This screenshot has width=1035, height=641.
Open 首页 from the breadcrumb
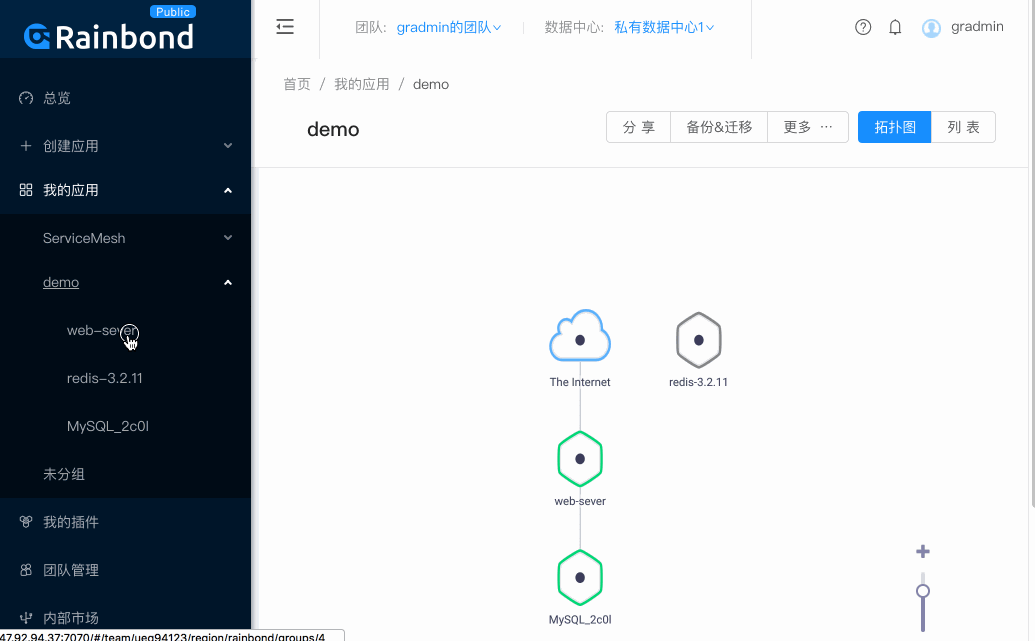point(296,85)
